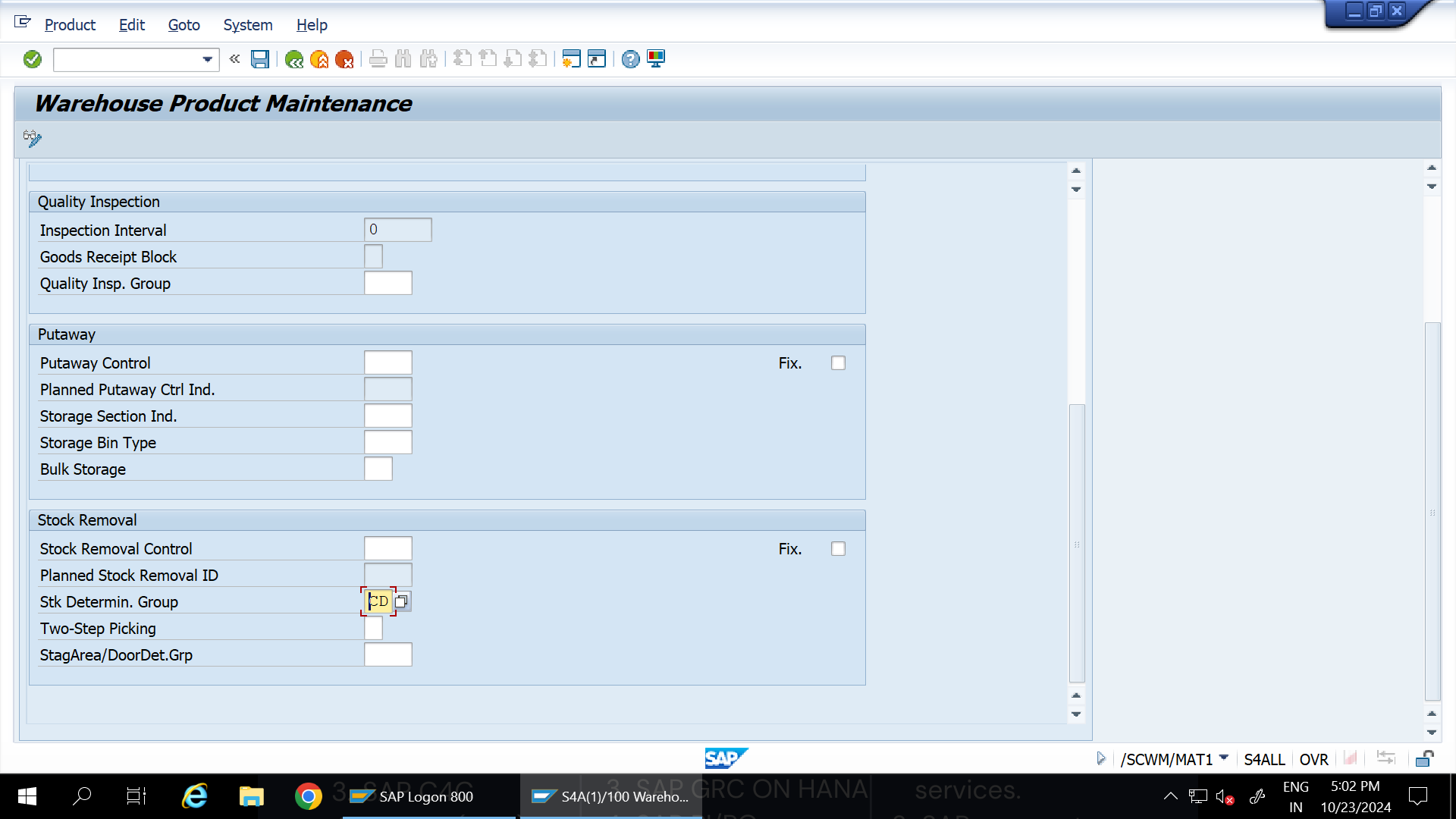
Task: Click the green Continue checkmark button
Action: pyautogui.click(x=32, y=59)
